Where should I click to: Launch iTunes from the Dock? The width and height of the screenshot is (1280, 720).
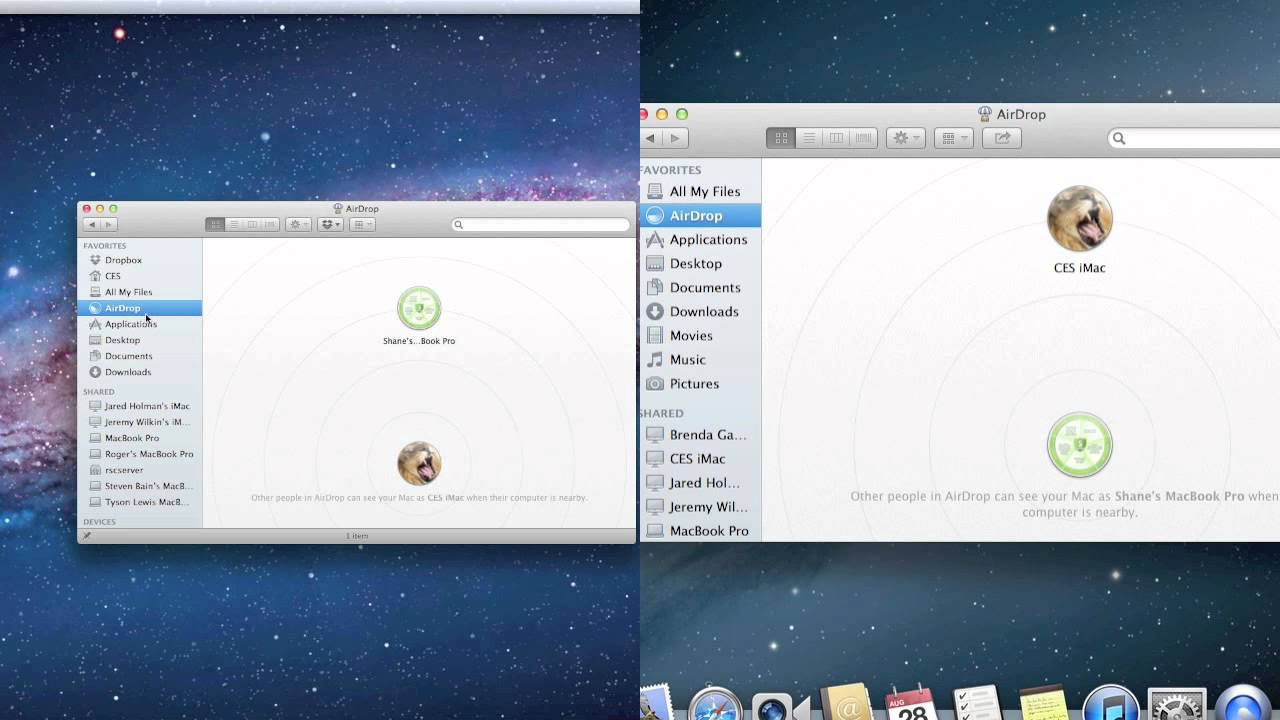tap(1111, 703)
